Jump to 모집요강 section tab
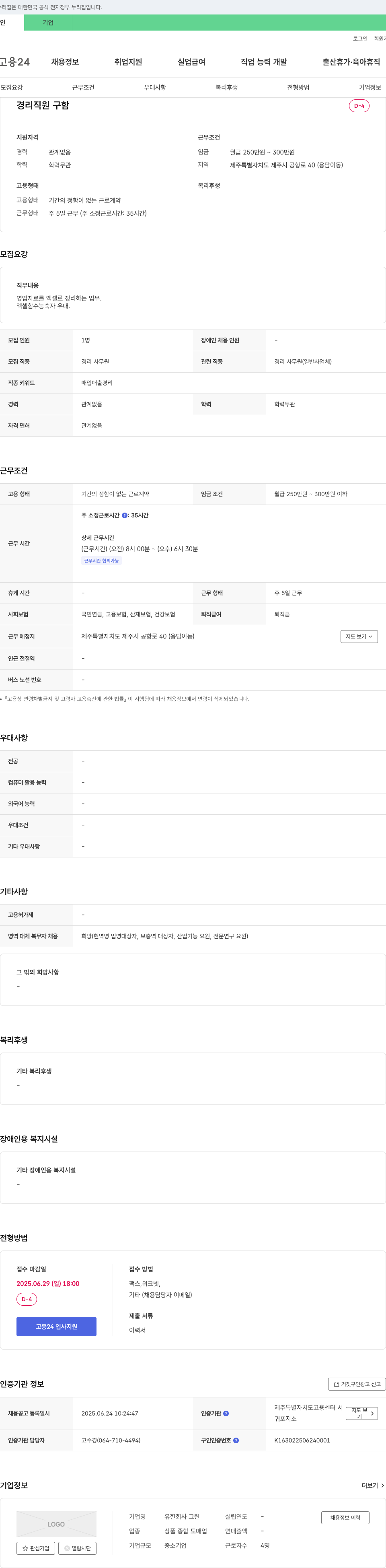This screenshot has width=386, height=1568. point(12,88)
